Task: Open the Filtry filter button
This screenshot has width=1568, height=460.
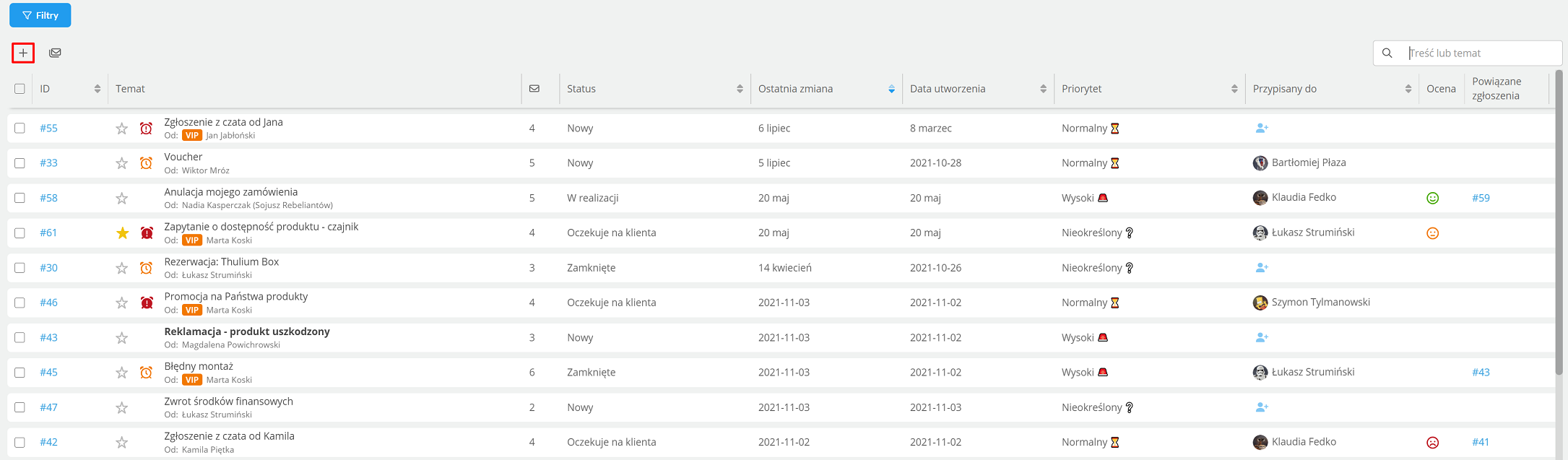Action: point(40,15)
